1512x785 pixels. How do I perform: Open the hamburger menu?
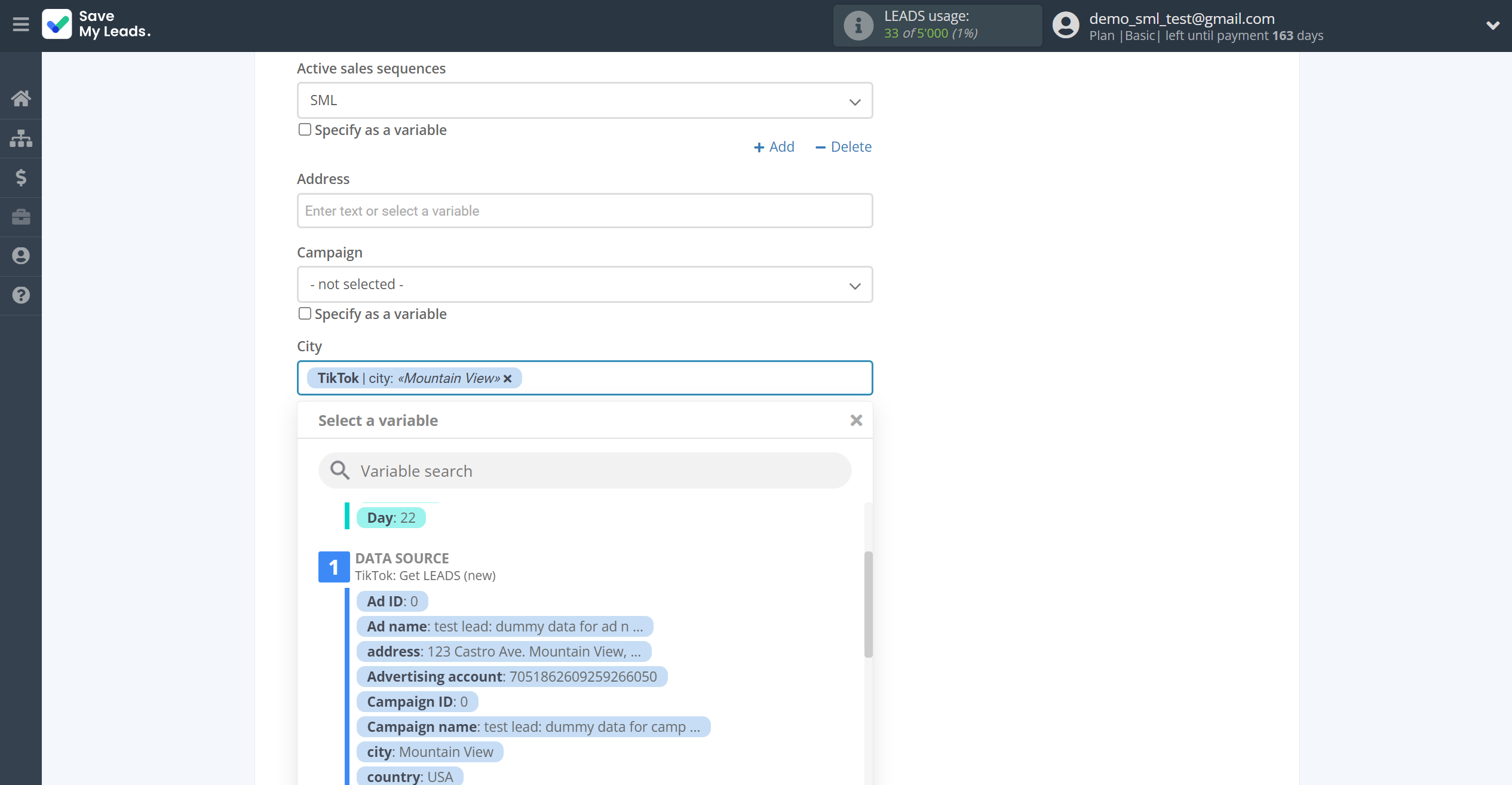pos(21,24)
